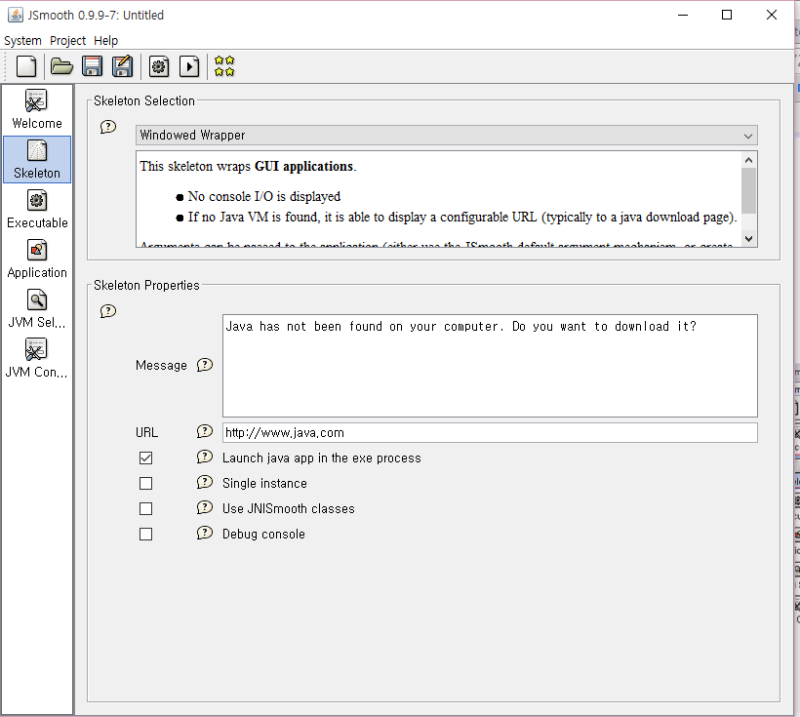Uncheck Launch java app in the exe process
Screen dimensions: 800x717
(146, 458)
